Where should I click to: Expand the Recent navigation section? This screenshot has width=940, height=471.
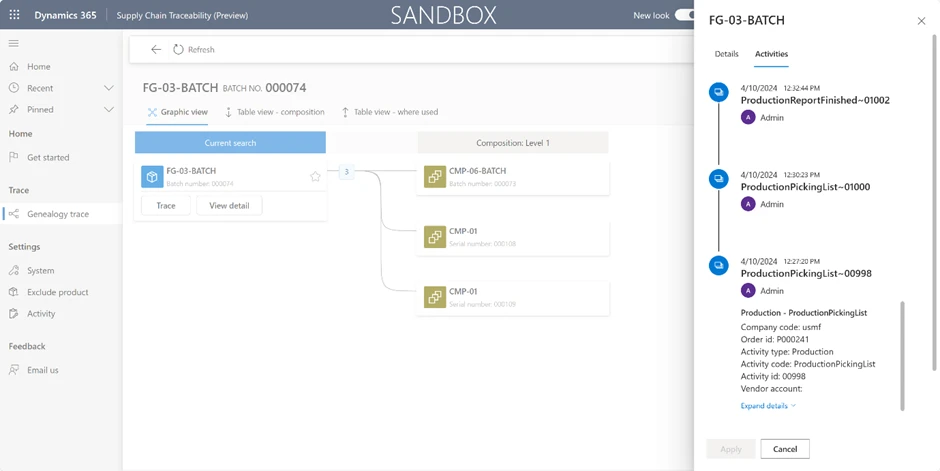(x=108, y=88)
